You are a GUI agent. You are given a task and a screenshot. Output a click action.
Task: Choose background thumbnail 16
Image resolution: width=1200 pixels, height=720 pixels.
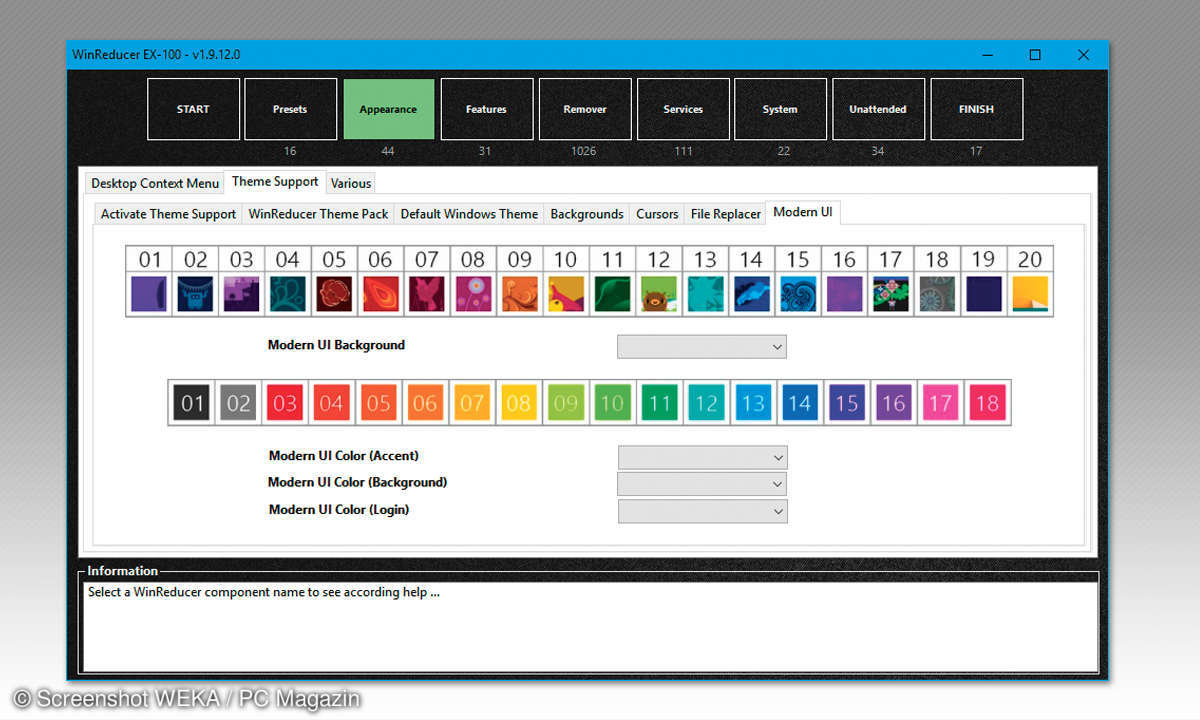point(844,294)
